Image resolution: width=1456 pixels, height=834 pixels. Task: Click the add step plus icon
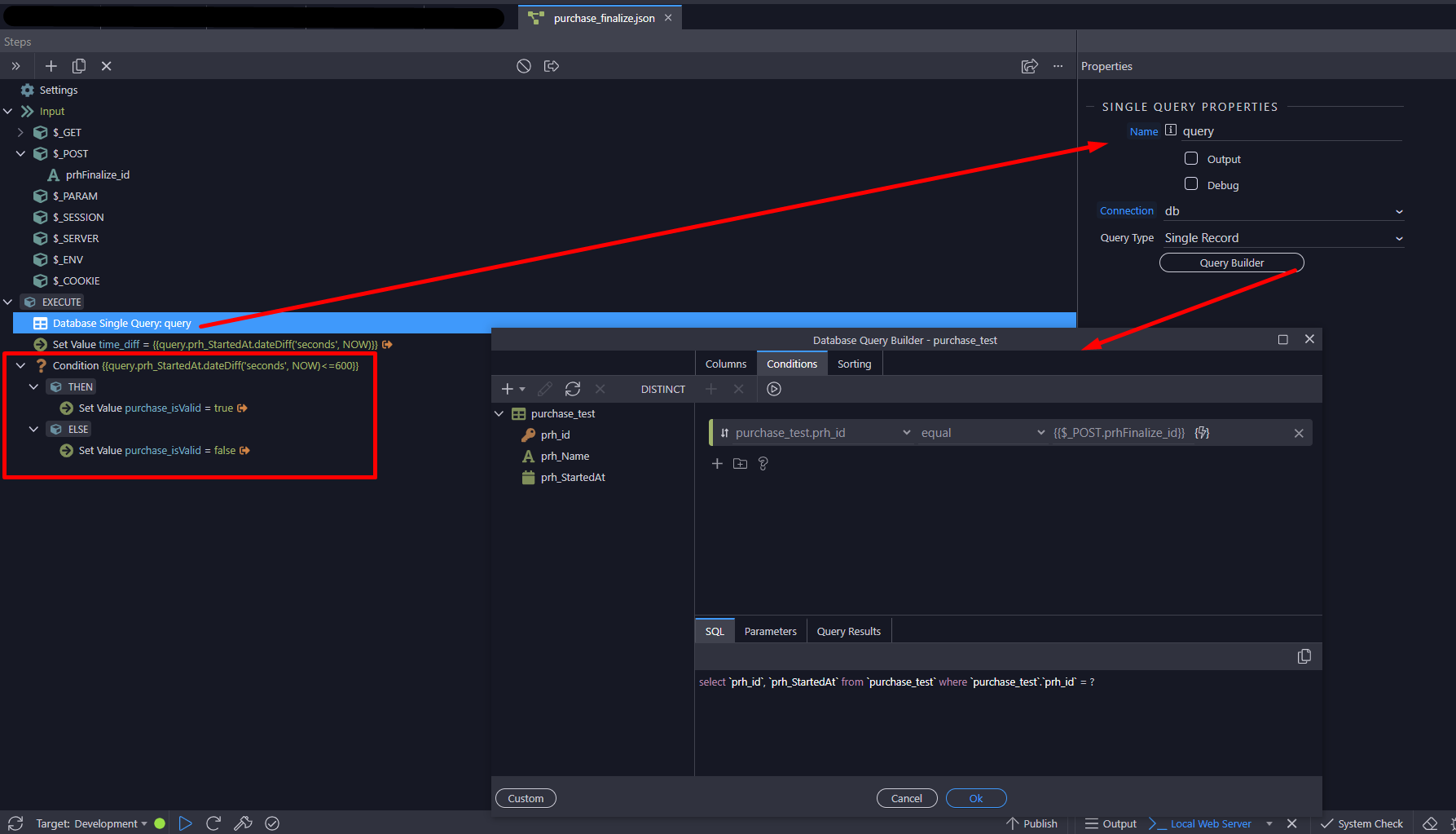point(51,66)
